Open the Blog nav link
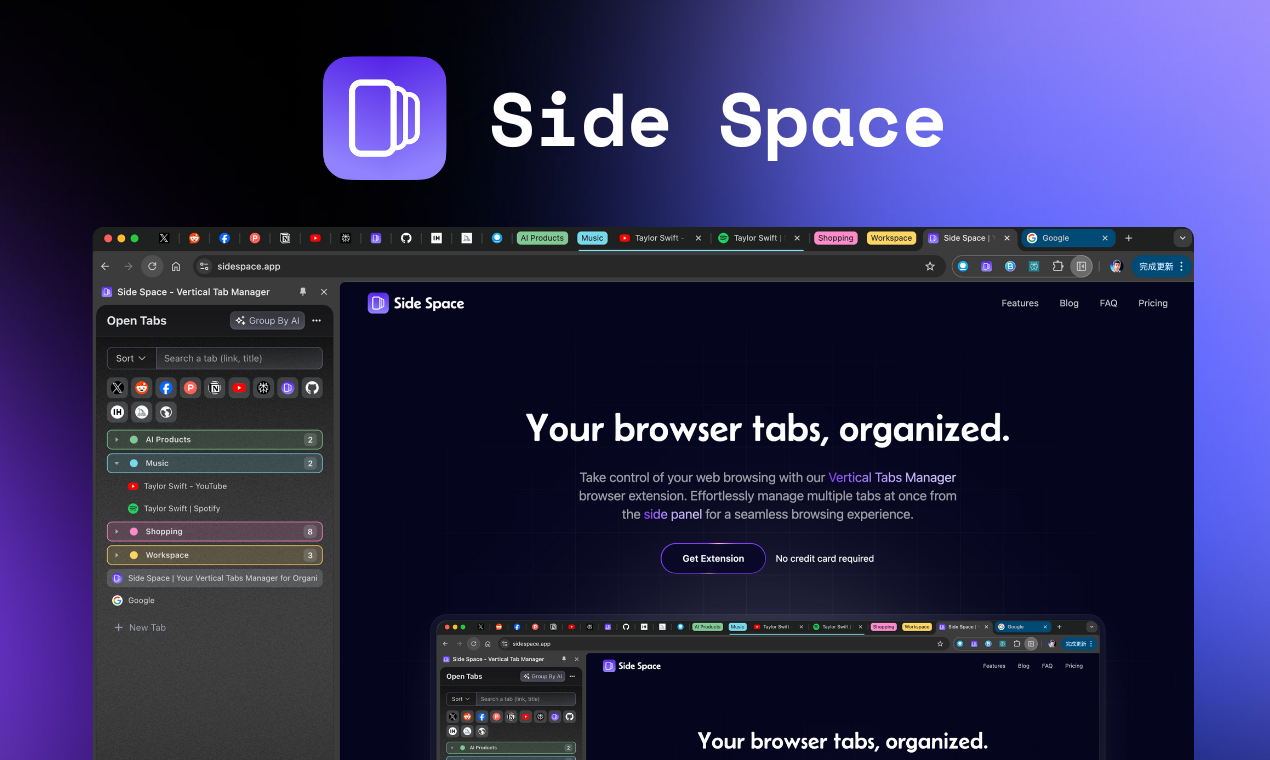 (x=1069, y=303)
